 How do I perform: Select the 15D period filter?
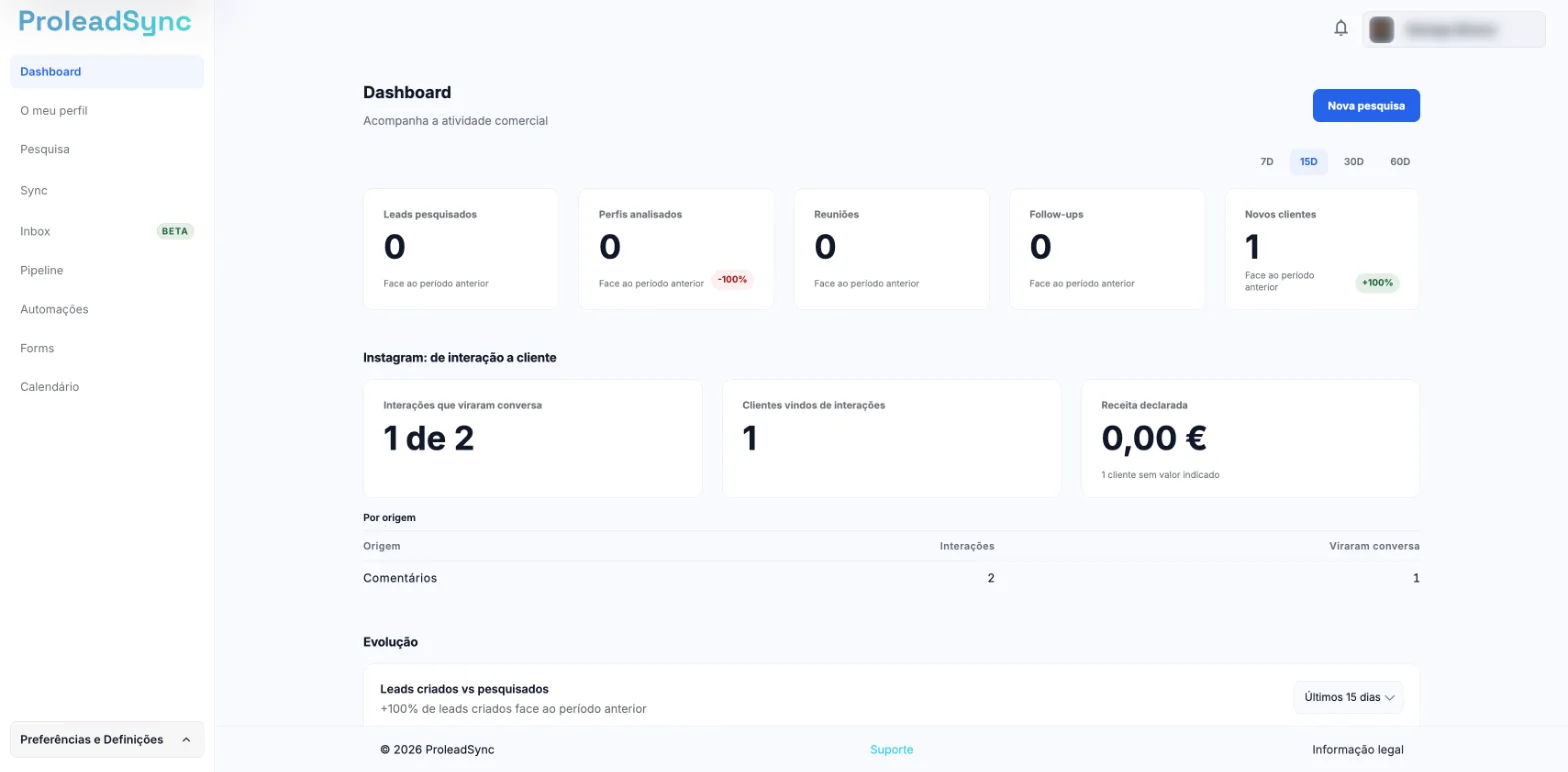(x=1308, y=162)
